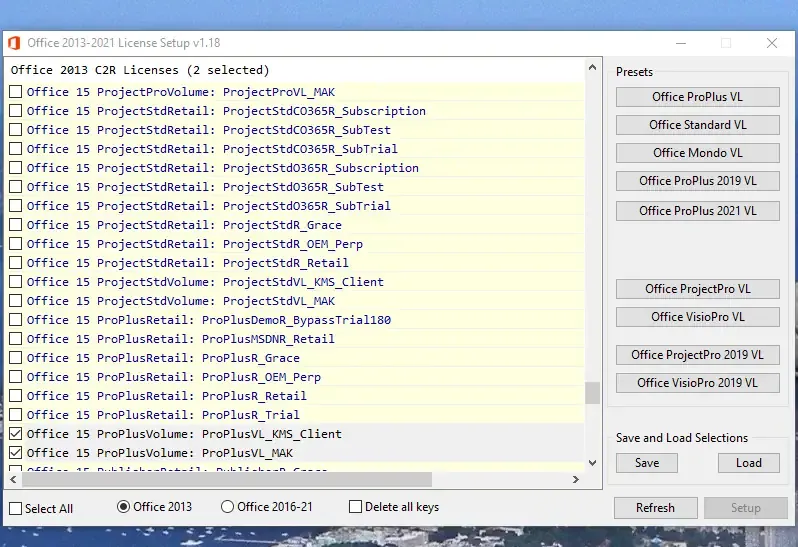This screenshot has width=798, height=547.
Task: Uncheck ProPlusVL_MAK checkbox
Action: click(16, 452)
